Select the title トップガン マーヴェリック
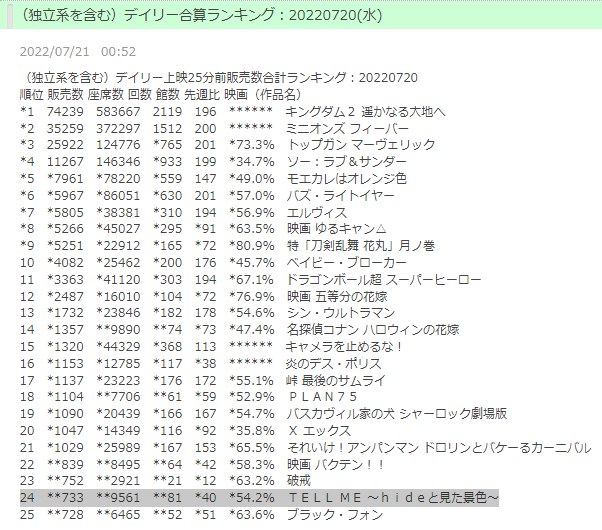 (361, 145)
